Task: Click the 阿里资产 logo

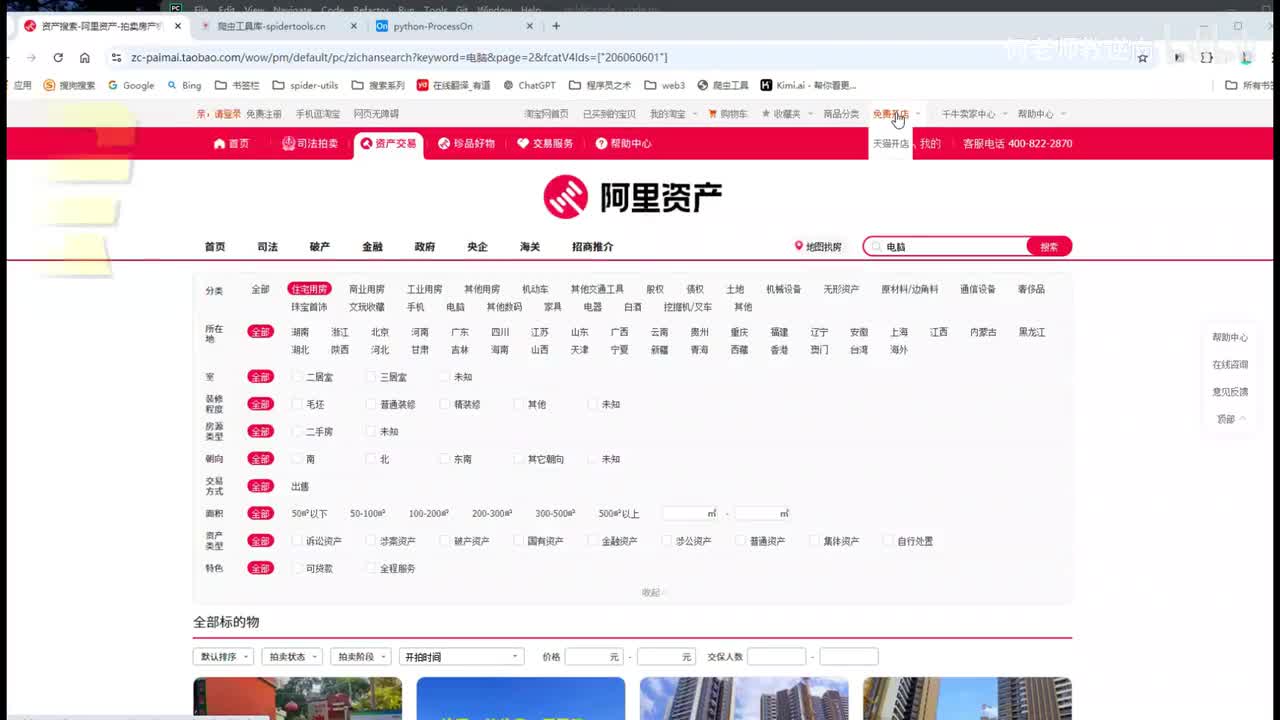Action: click(632, 197)
